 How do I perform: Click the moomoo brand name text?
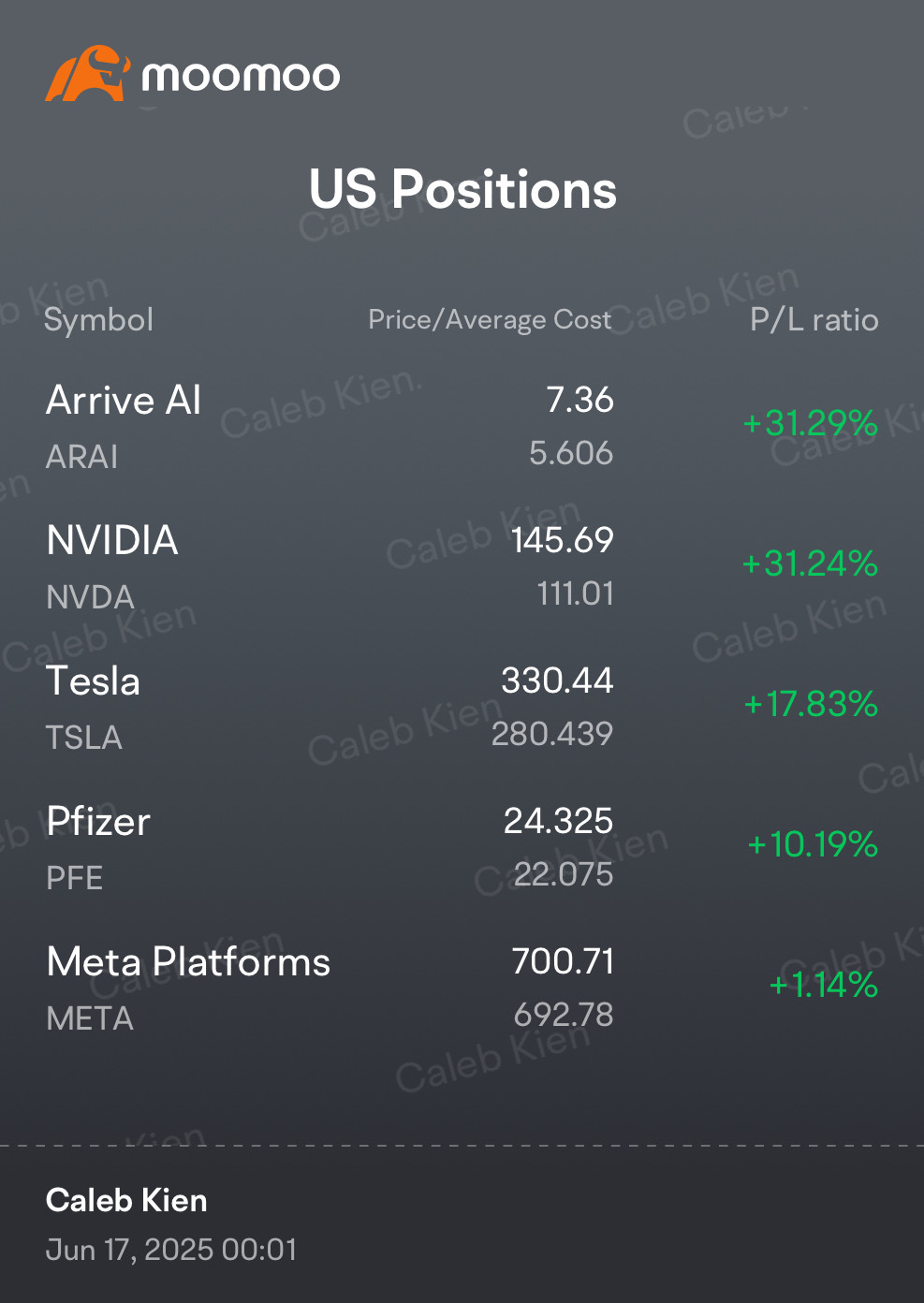(x=241, y=76)
